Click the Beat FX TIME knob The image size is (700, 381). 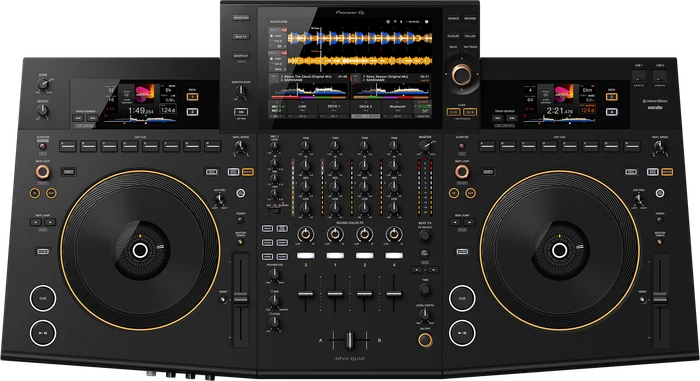pyautogui.click(x=425, y=290)
